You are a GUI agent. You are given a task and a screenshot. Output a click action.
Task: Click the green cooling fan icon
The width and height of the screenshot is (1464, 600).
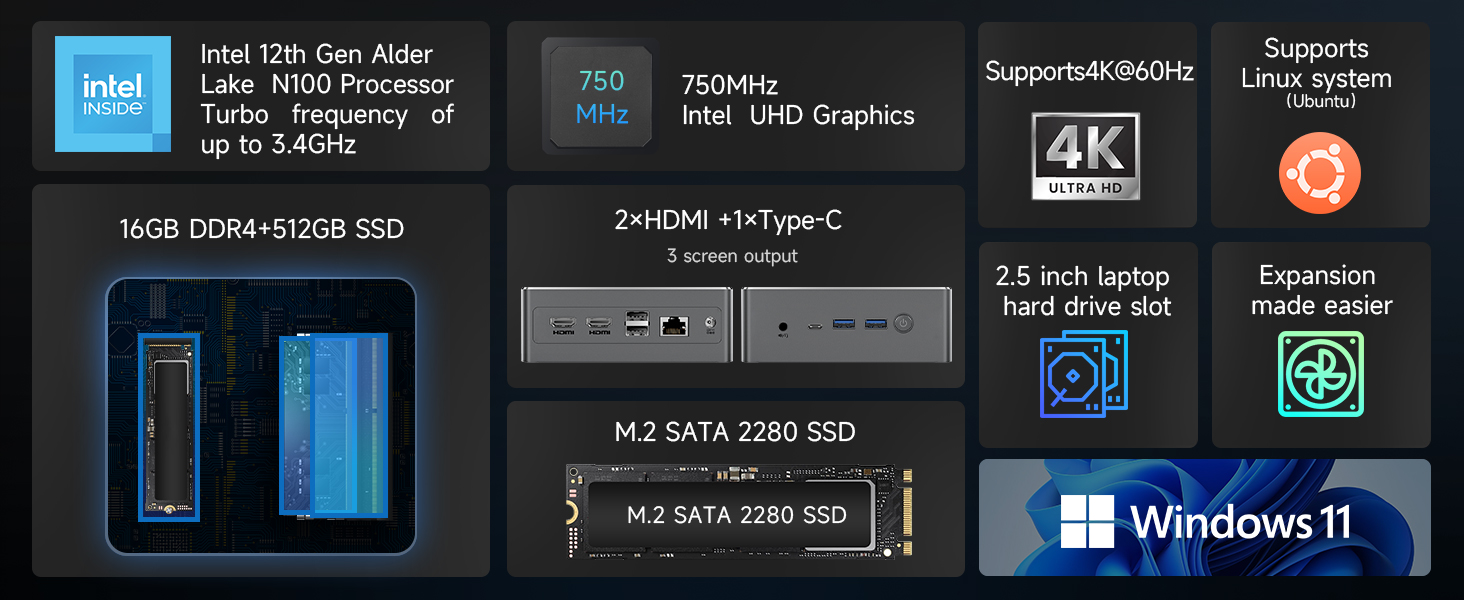[x=1320, y=375]
